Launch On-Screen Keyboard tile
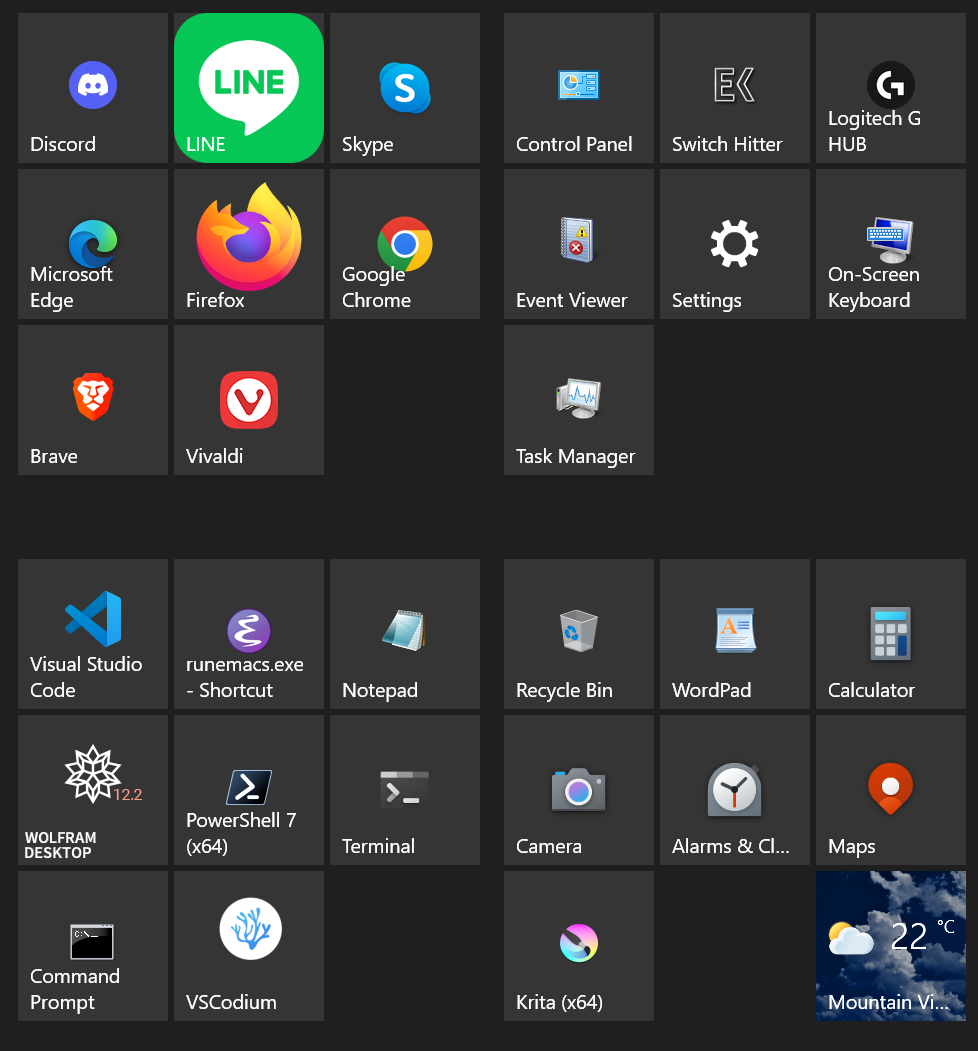 click(x=891, y=244)
